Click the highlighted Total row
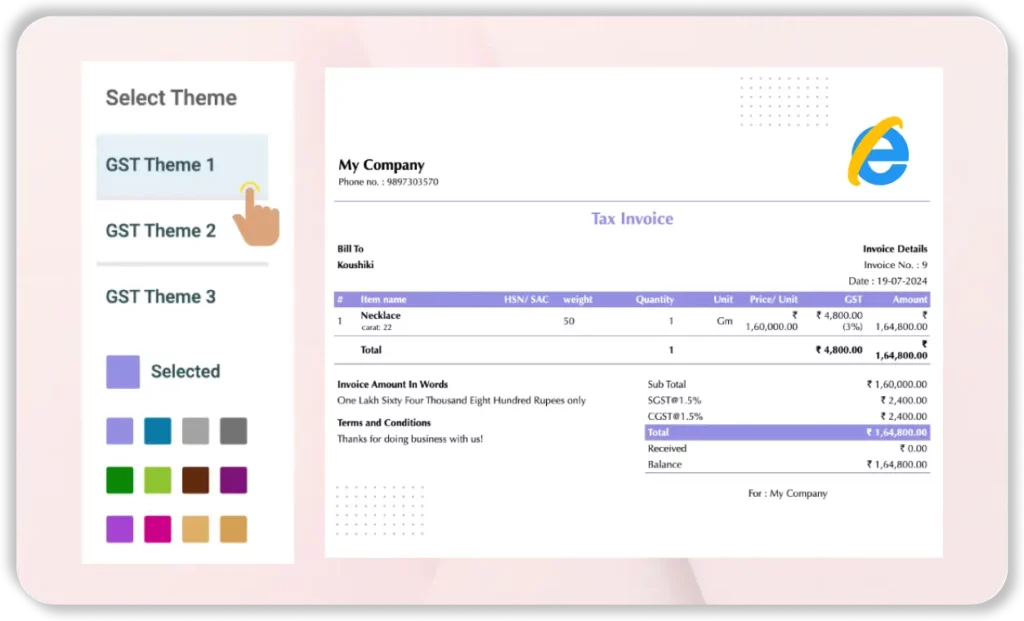This screenshot has height=621, width=1024. [x=787, y=432]
